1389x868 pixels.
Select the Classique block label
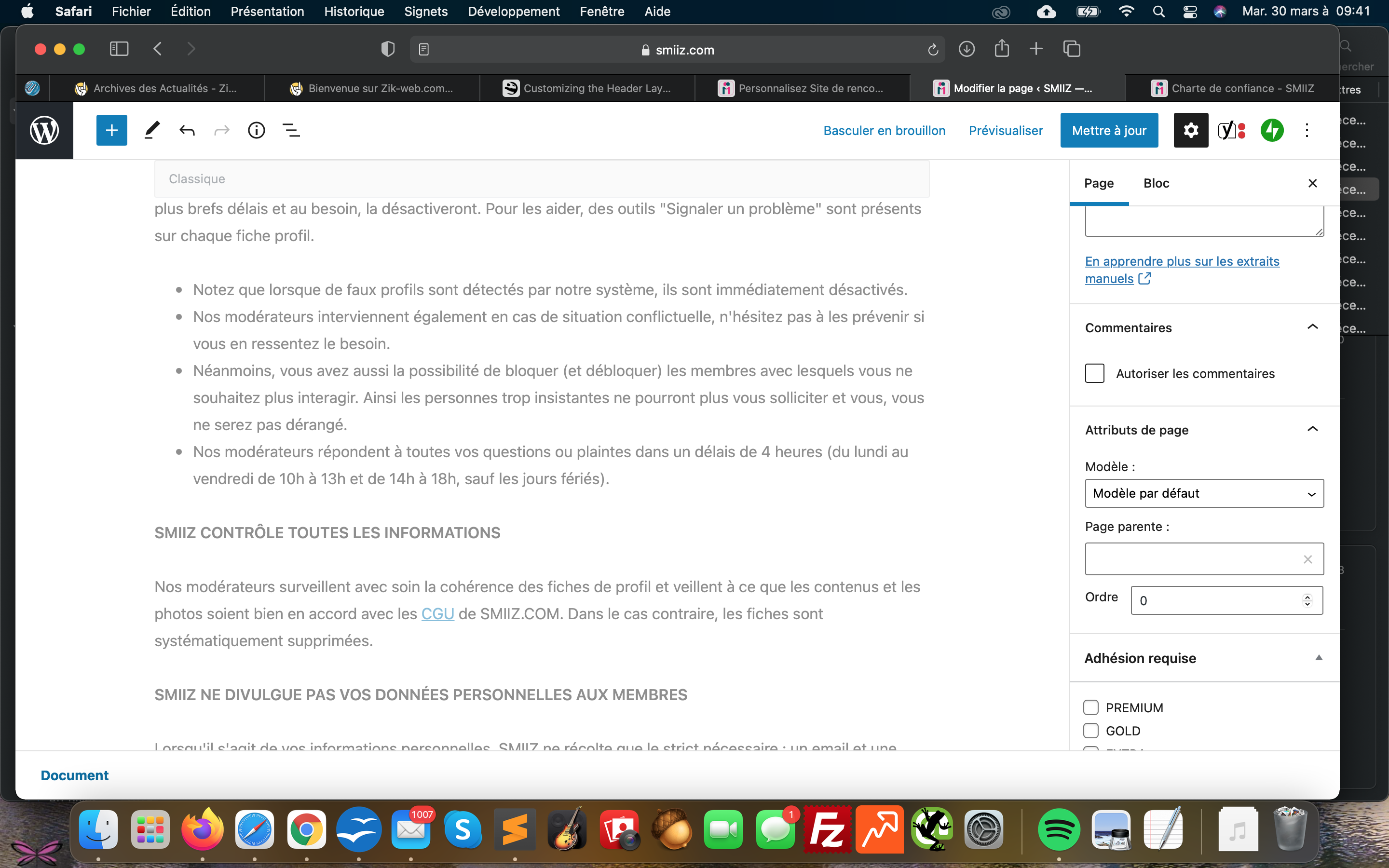point(197,179)
